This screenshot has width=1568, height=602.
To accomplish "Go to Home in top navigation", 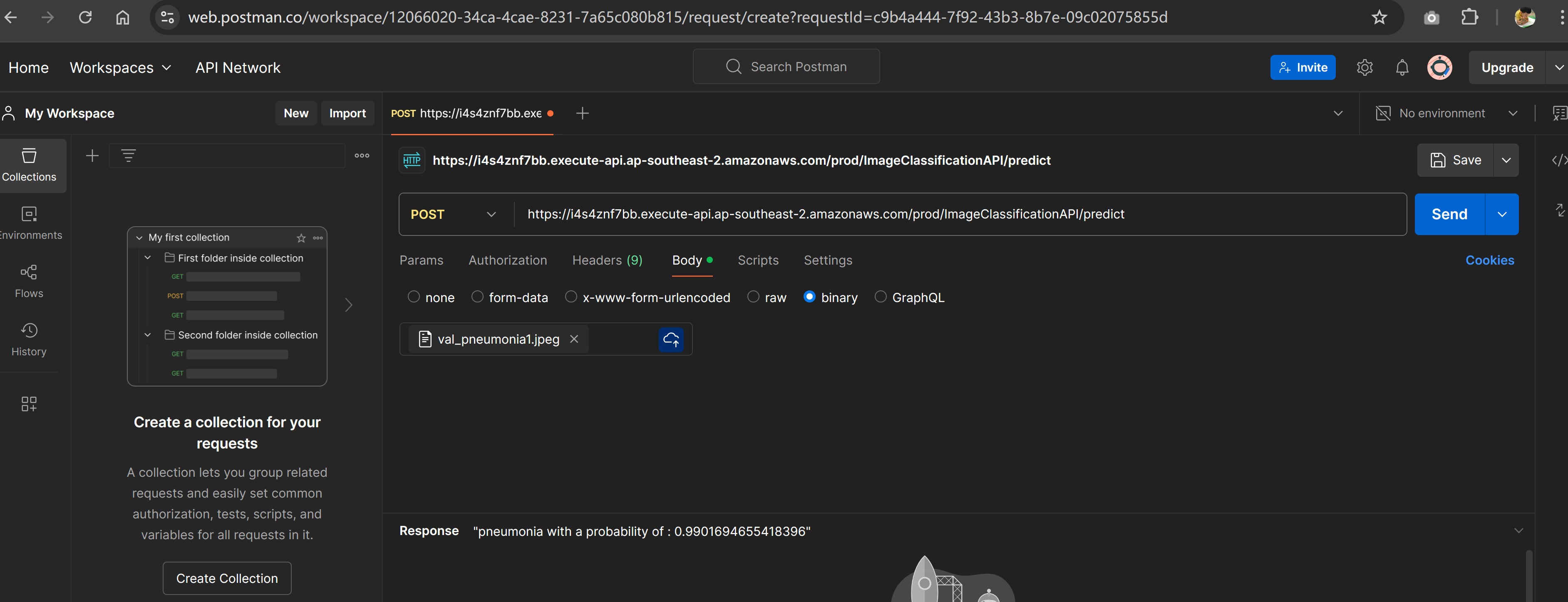I will coord(29,67).
